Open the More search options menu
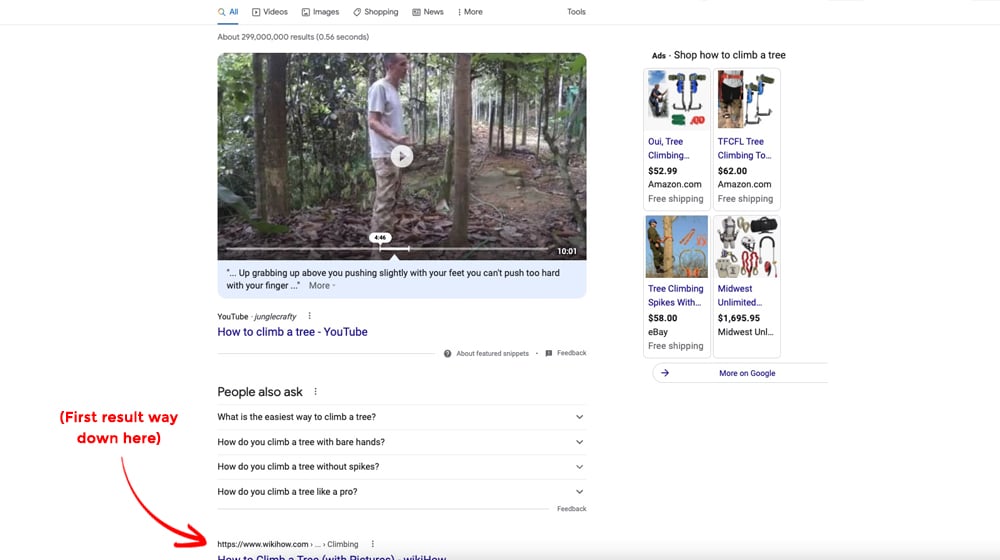 point(470,12)
